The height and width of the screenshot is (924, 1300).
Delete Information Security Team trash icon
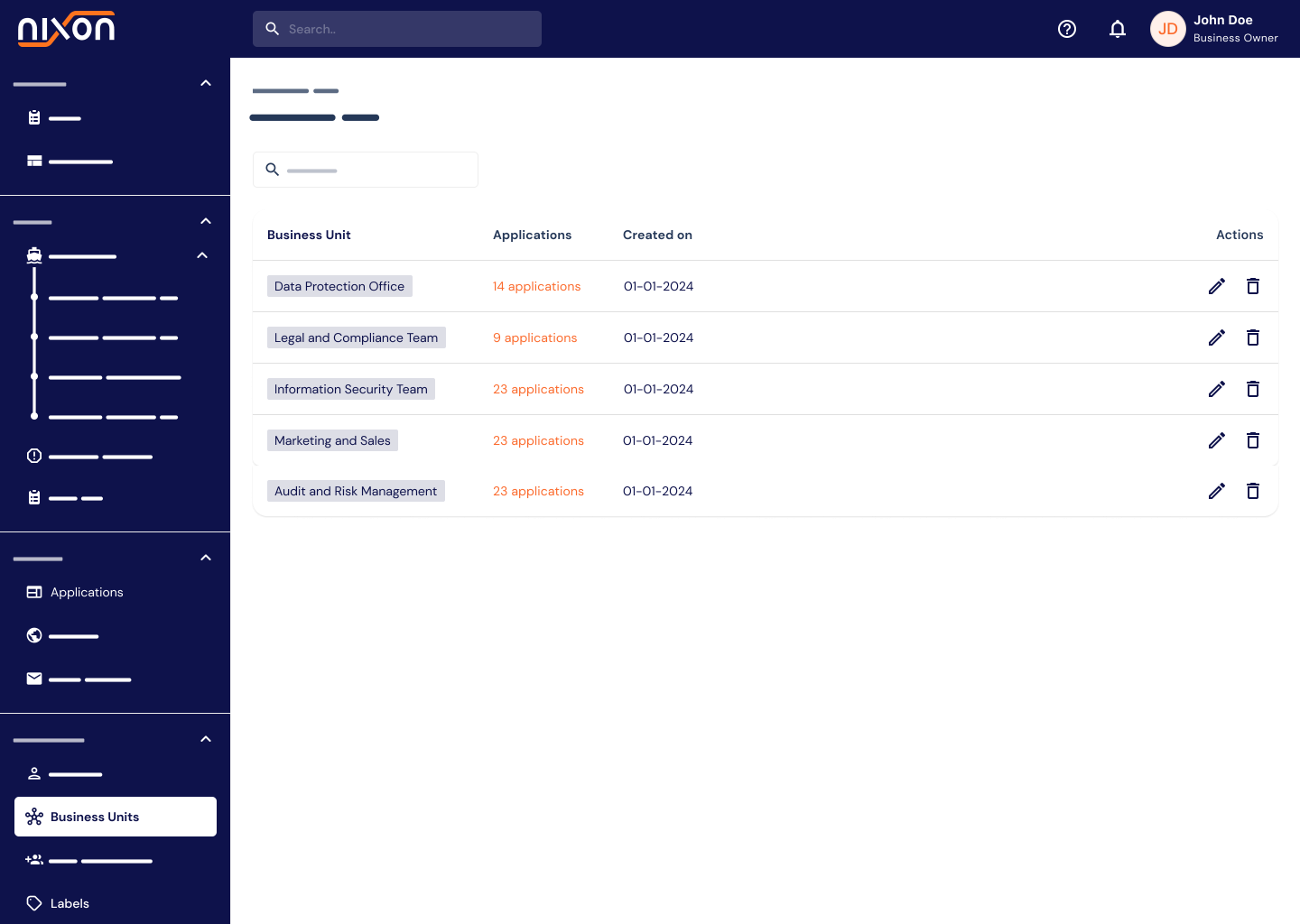(x=1253, y=389)
